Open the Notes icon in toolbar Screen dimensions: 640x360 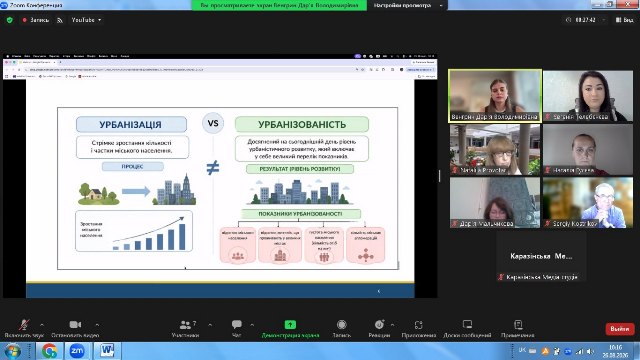518,324
